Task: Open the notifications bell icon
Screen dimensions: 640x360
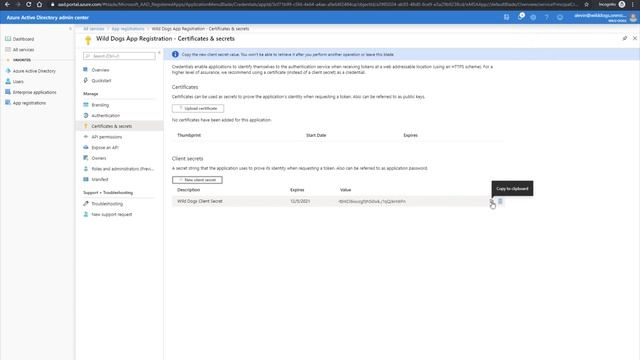Action: 520,17
